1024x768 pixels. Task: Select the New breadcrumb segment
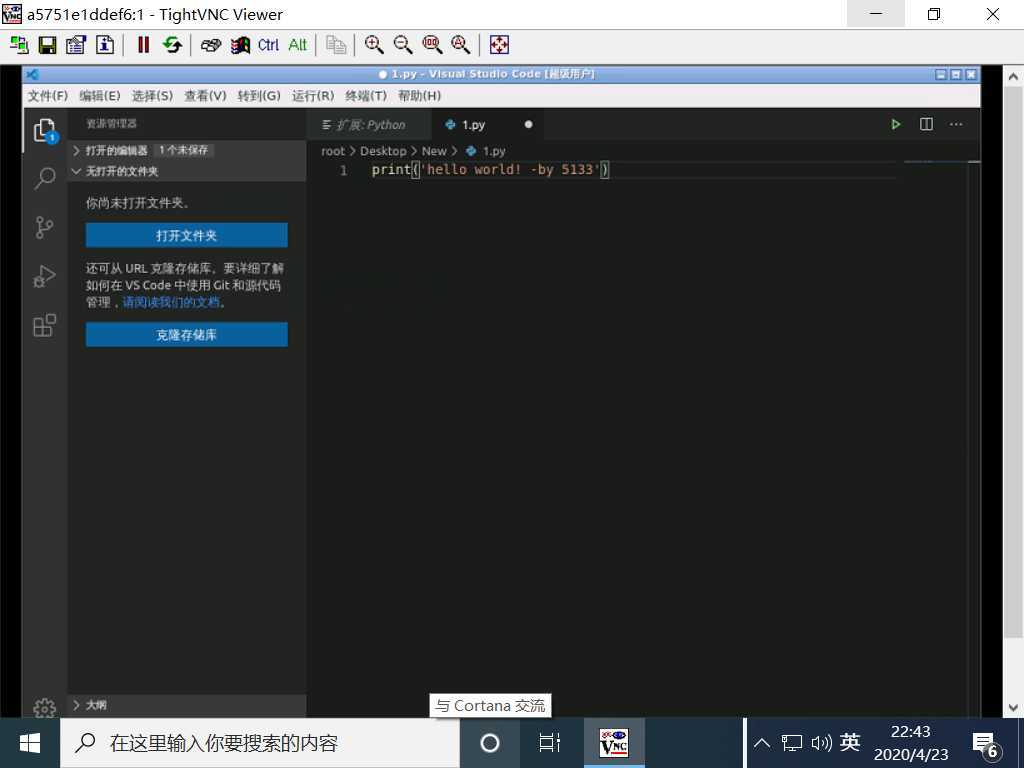pos(434,151)
